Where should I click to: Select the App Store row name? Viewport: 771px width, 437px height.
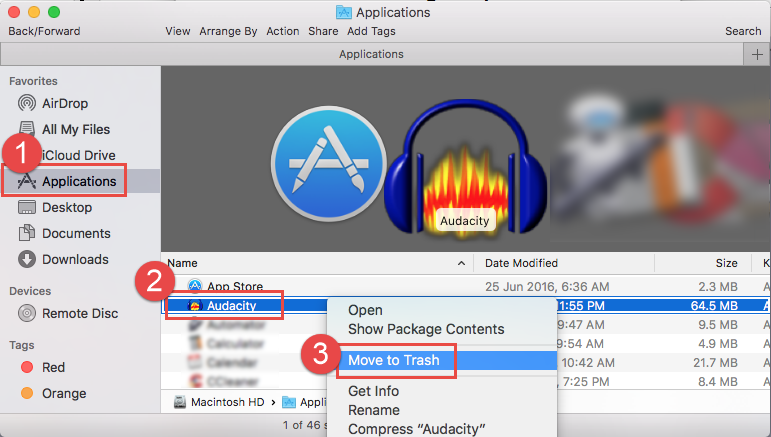(x=235, y=286)
